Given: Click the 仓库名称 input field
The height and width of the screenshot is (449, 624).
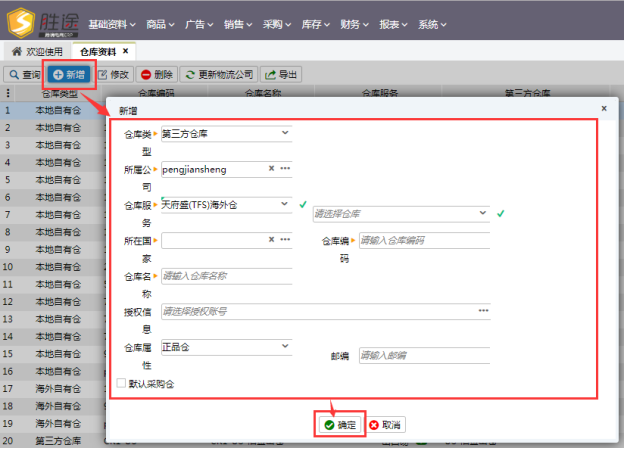Looking at the screenshot, I should [226, 276].
